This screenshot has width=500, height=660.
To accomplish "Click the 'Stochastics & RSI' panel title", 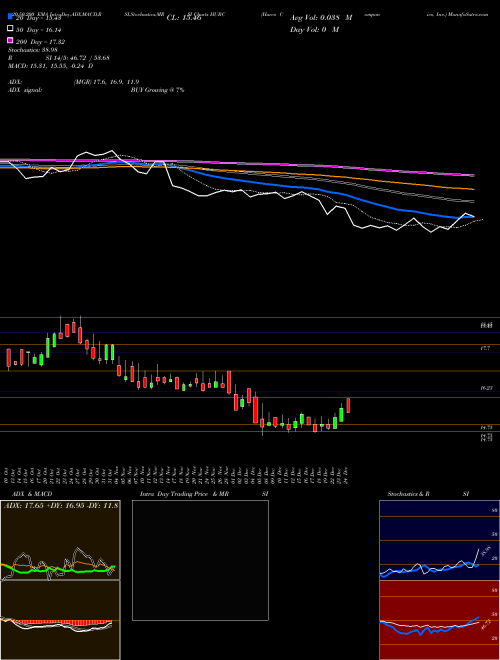I will coord(428,494).
